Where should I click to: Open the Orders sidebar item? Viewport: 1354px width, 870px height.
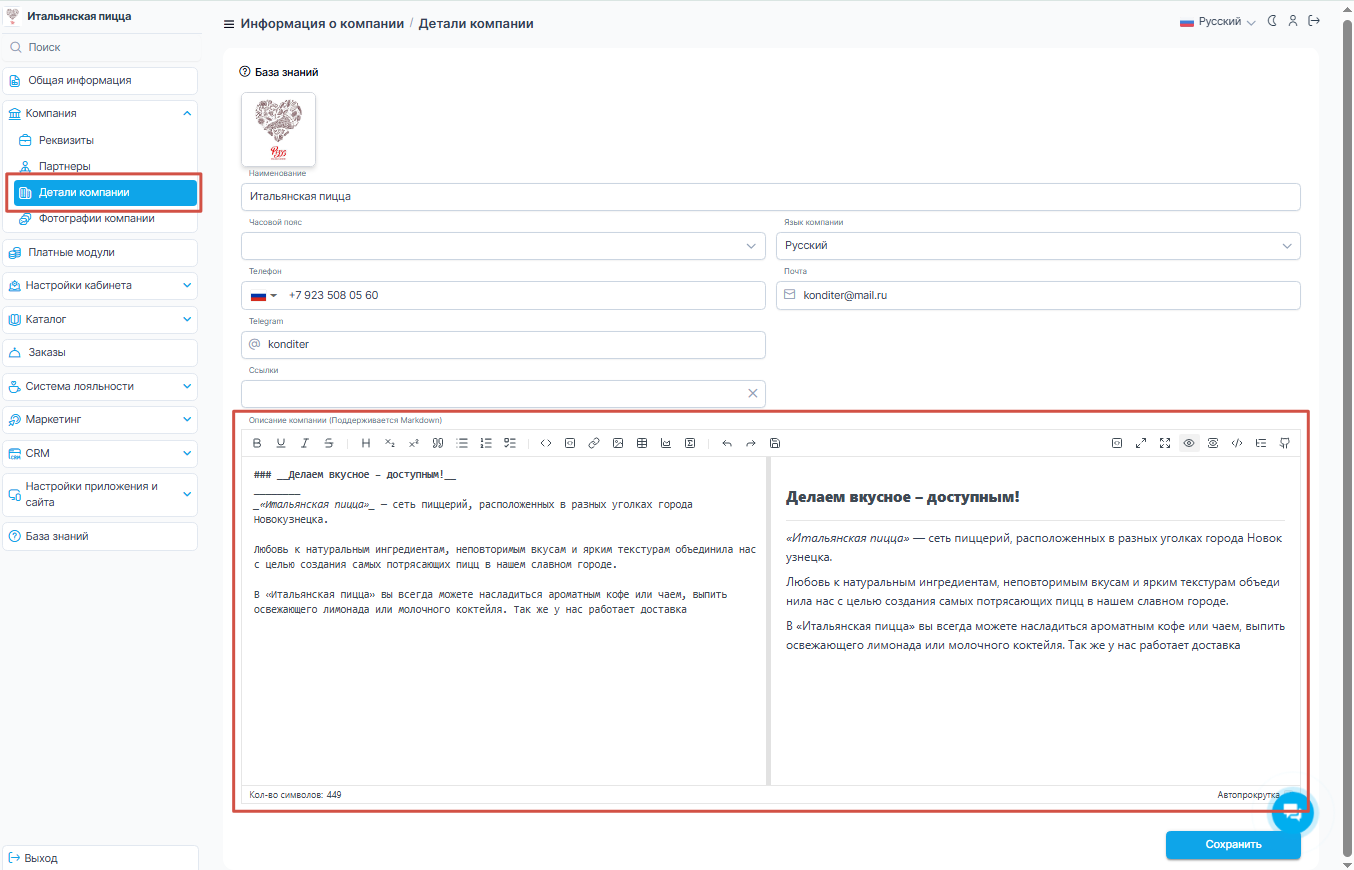(x=100, y=353)
